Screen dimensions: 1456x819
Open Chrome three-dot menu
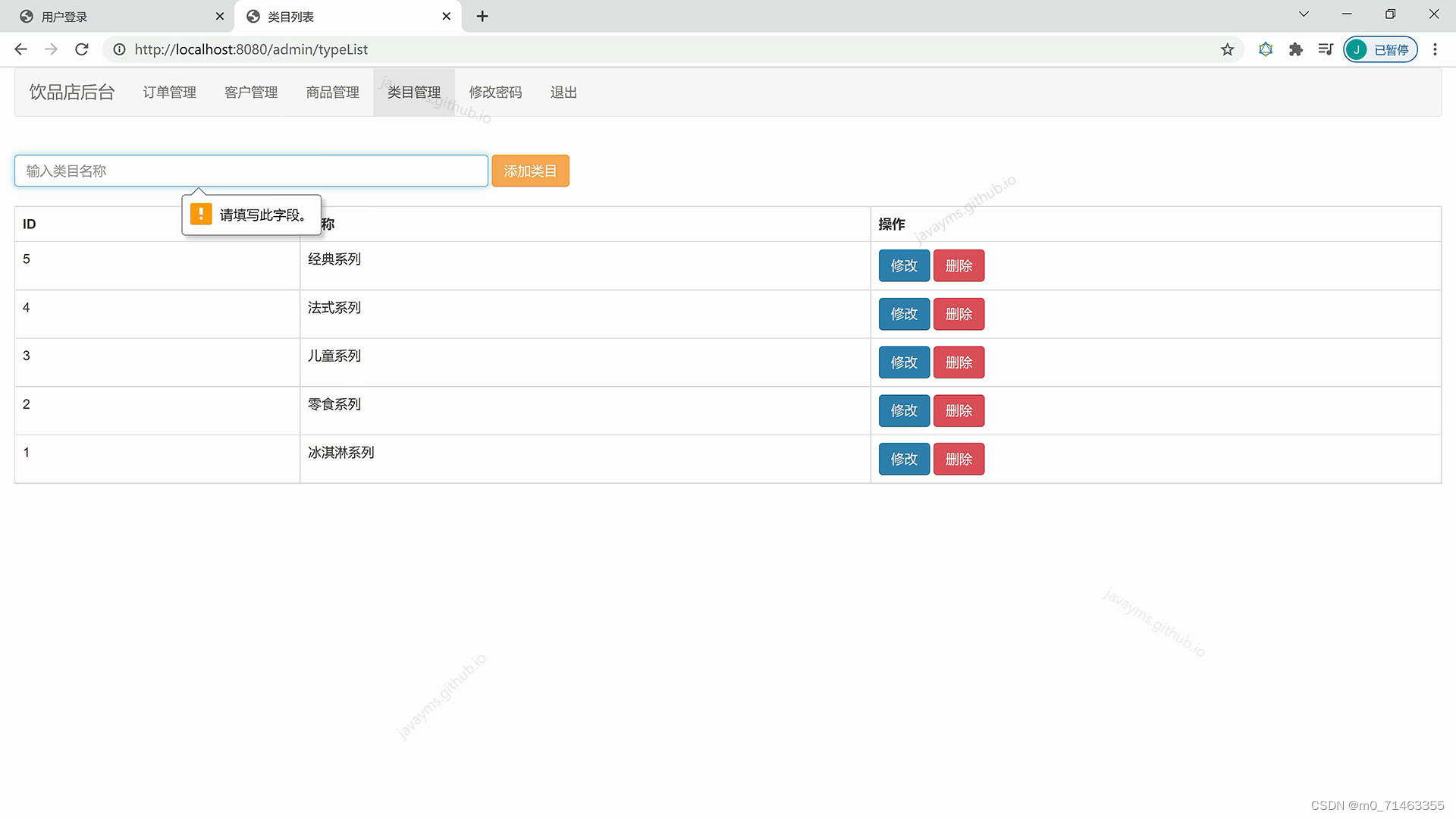point(1435,49)
